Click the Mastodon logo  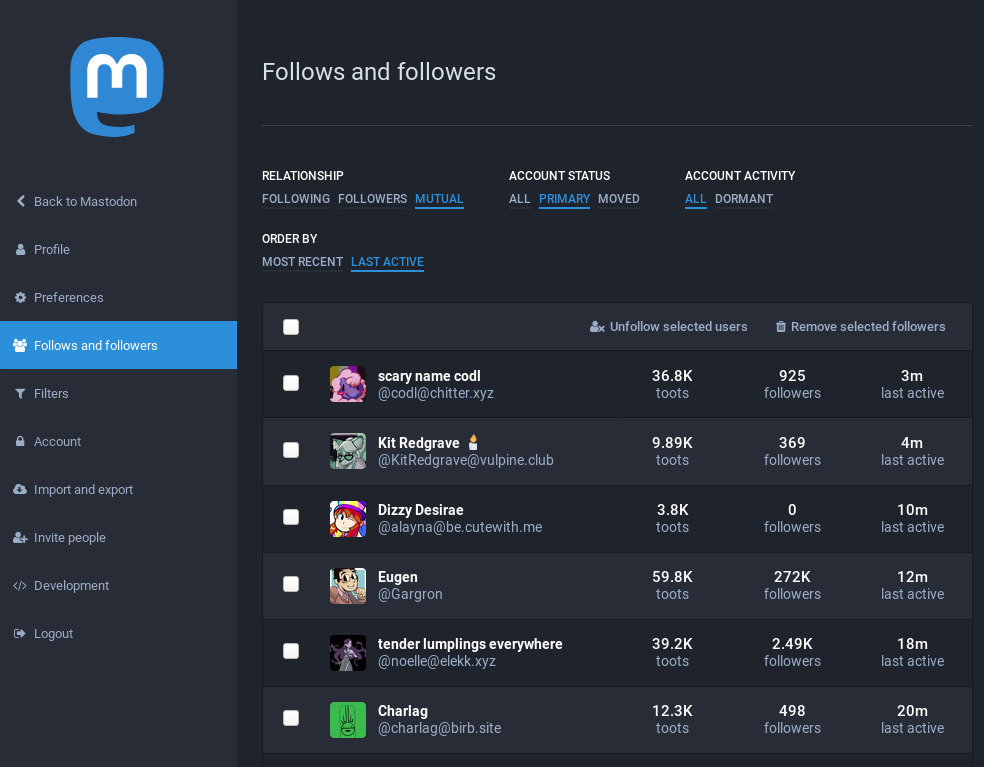click(x=116, y=87)
